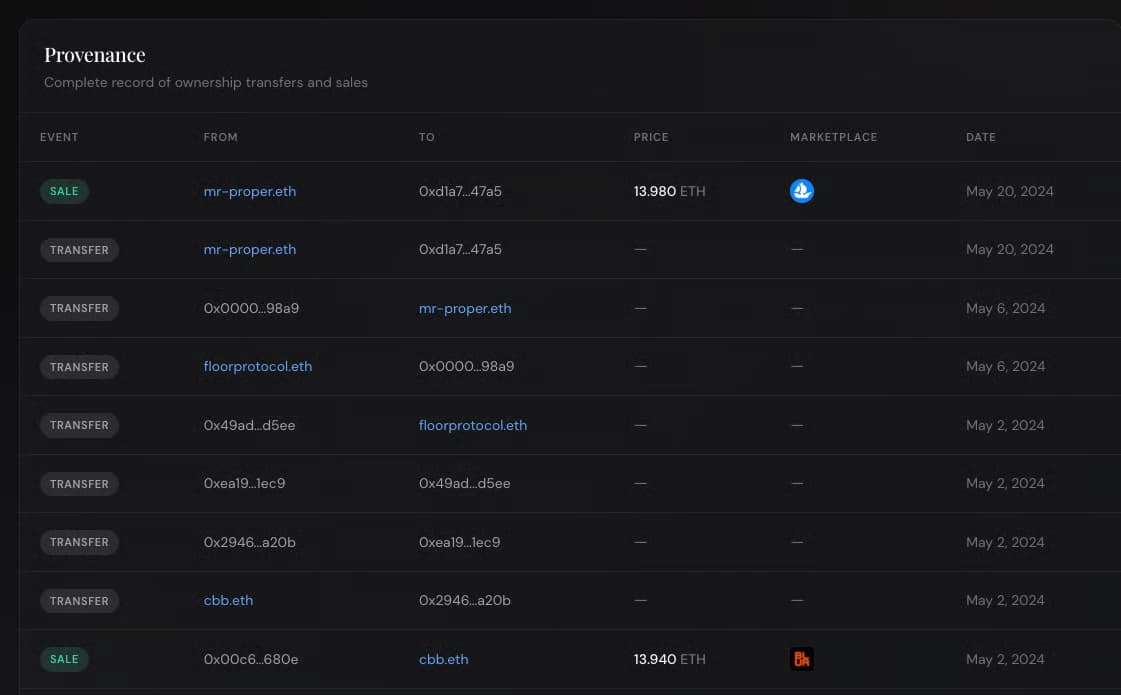
Task: Select the green SALE badge on the top row
Action: click(64, 191)
